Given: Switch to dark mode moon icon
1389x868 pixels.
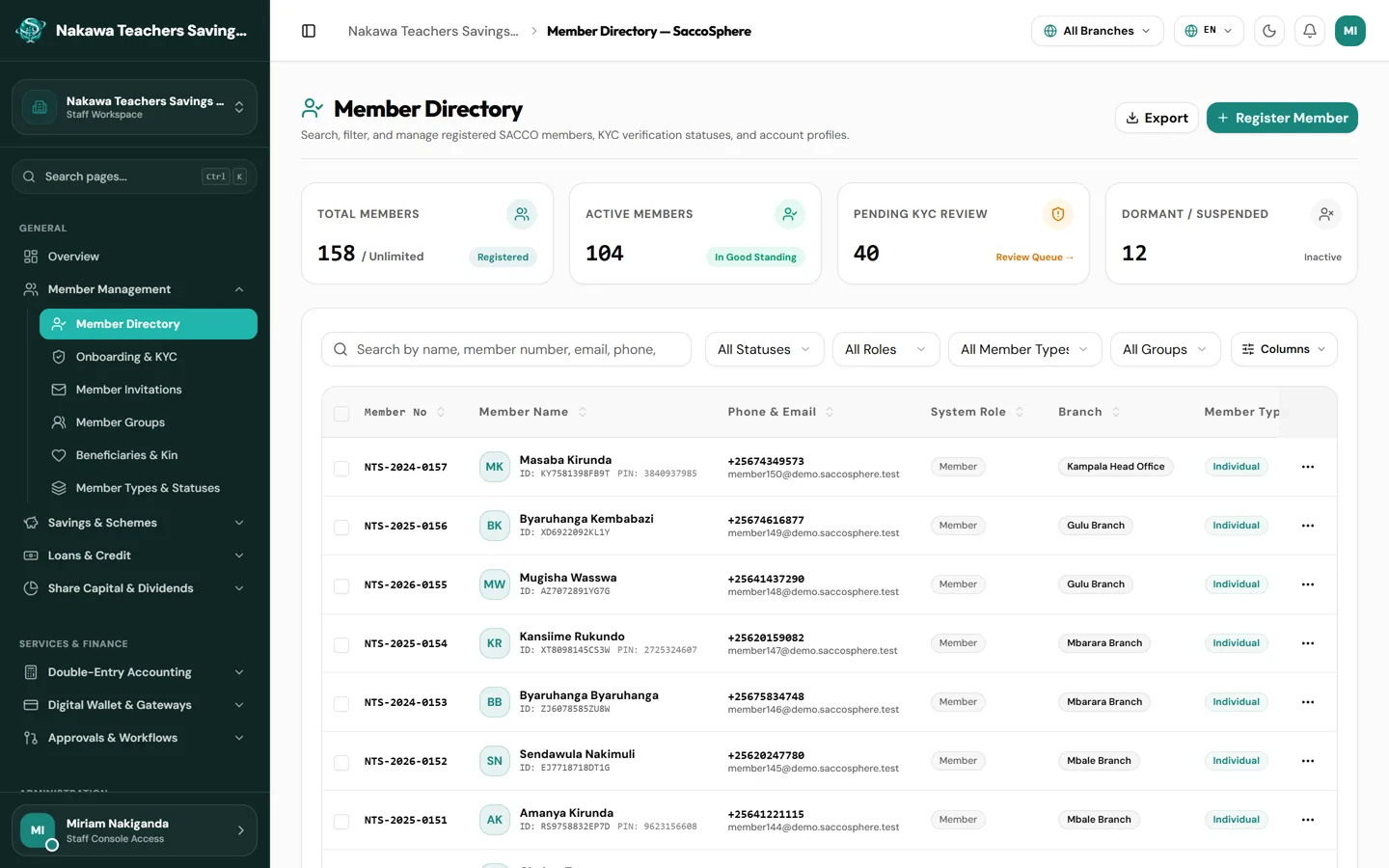Looking at the screenshot, I should (1269, 31).
